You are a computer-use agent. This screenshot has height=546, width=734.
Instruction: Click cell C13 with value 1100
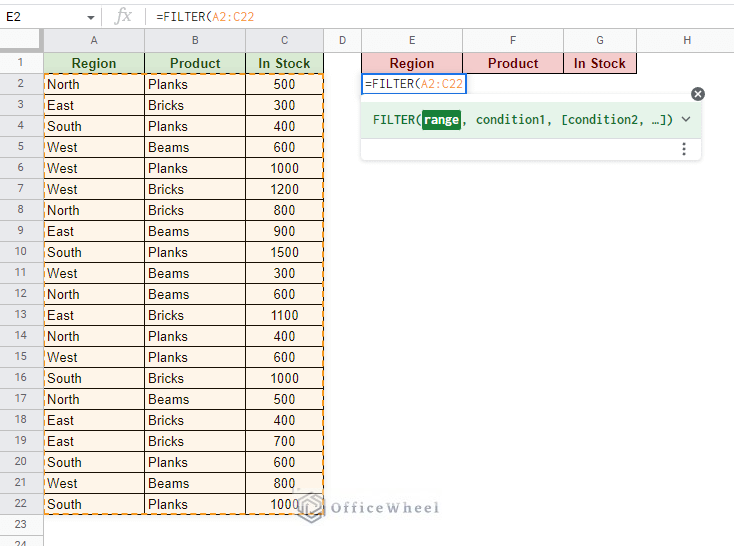(284, 316)
